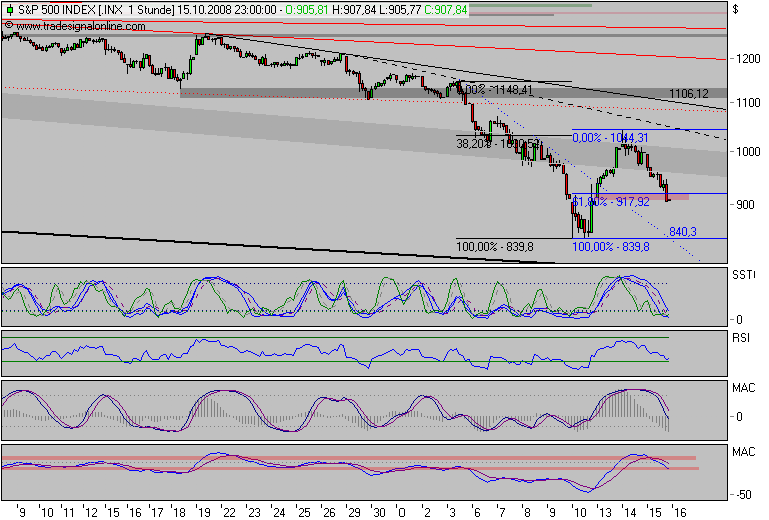Viewport: 769px width, 520px height.
Task: Click the 1100 price axis value
Action: [x=748, y=103]
